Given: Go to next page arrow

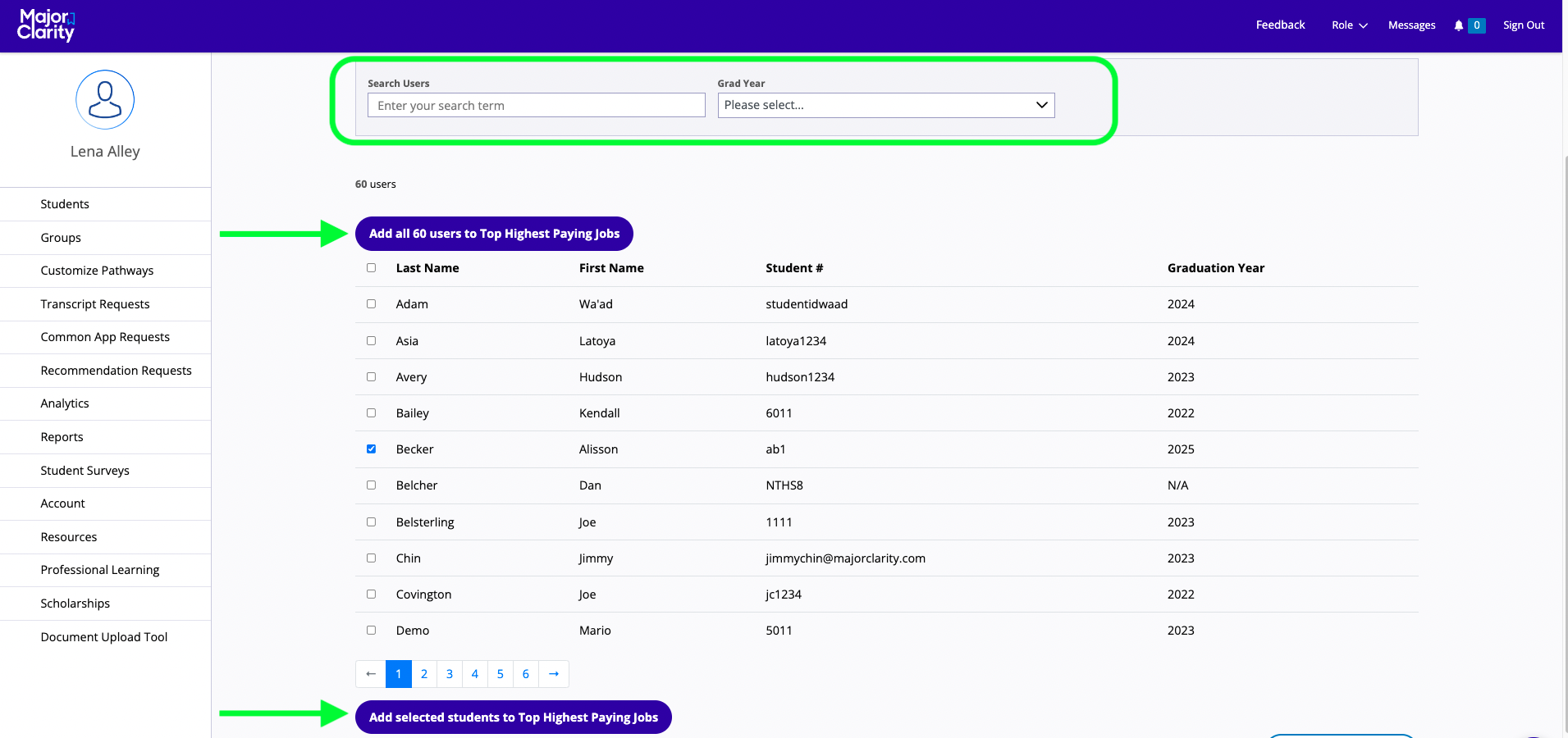Looking at the screenshot, I should 554,674.
